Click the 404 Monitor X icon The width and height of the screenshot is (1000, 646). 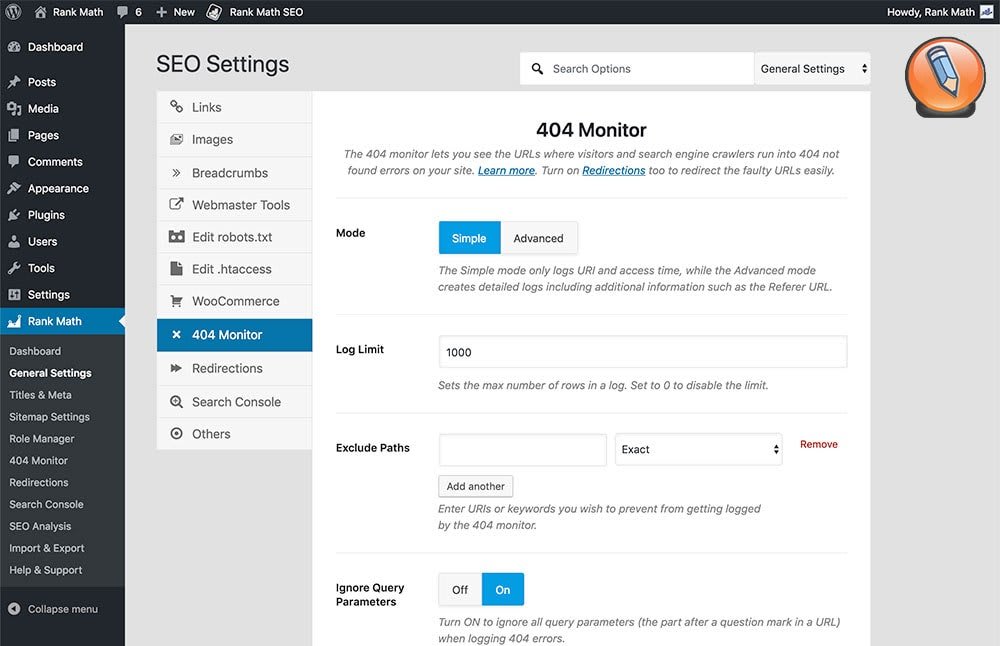(177, 335)
